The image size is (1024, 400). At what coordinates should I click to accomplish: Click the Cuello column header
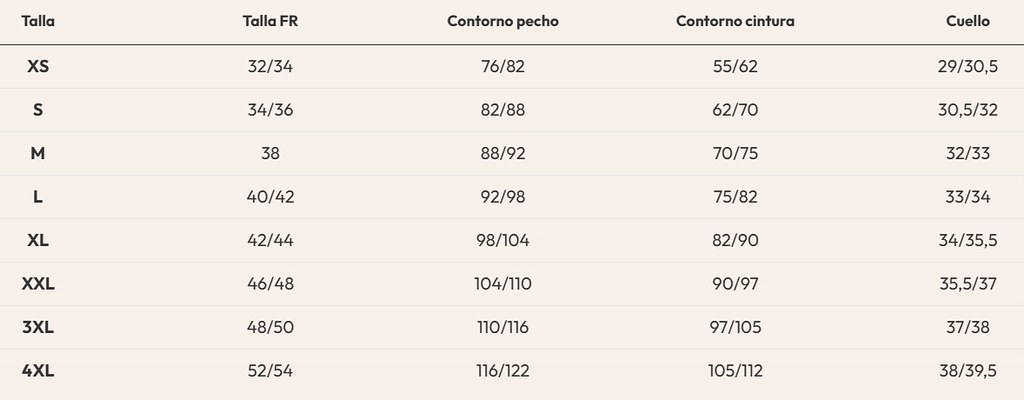[968, 21]
